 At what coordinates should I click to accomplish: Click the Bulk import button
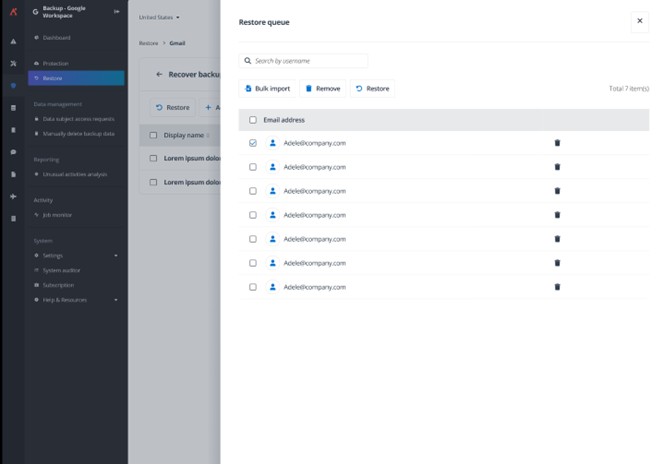(x=267, y=88)
